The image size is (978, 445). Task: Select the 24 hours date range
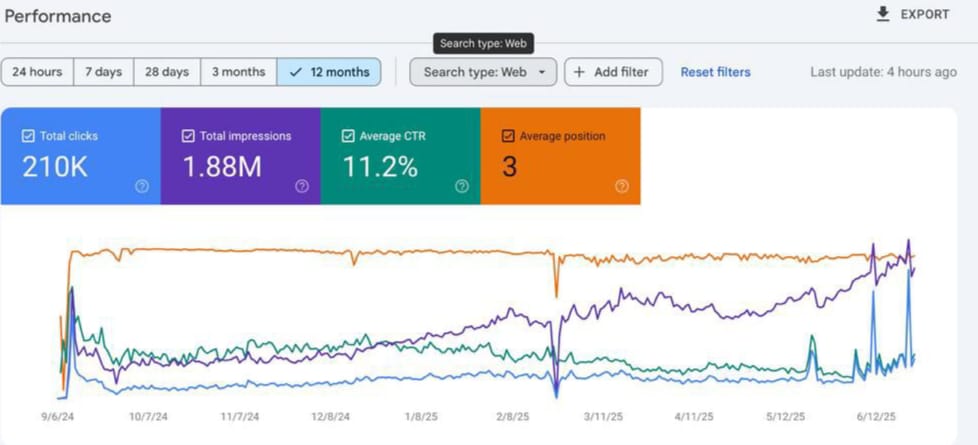pyautogui.click(x=38, y=72)
